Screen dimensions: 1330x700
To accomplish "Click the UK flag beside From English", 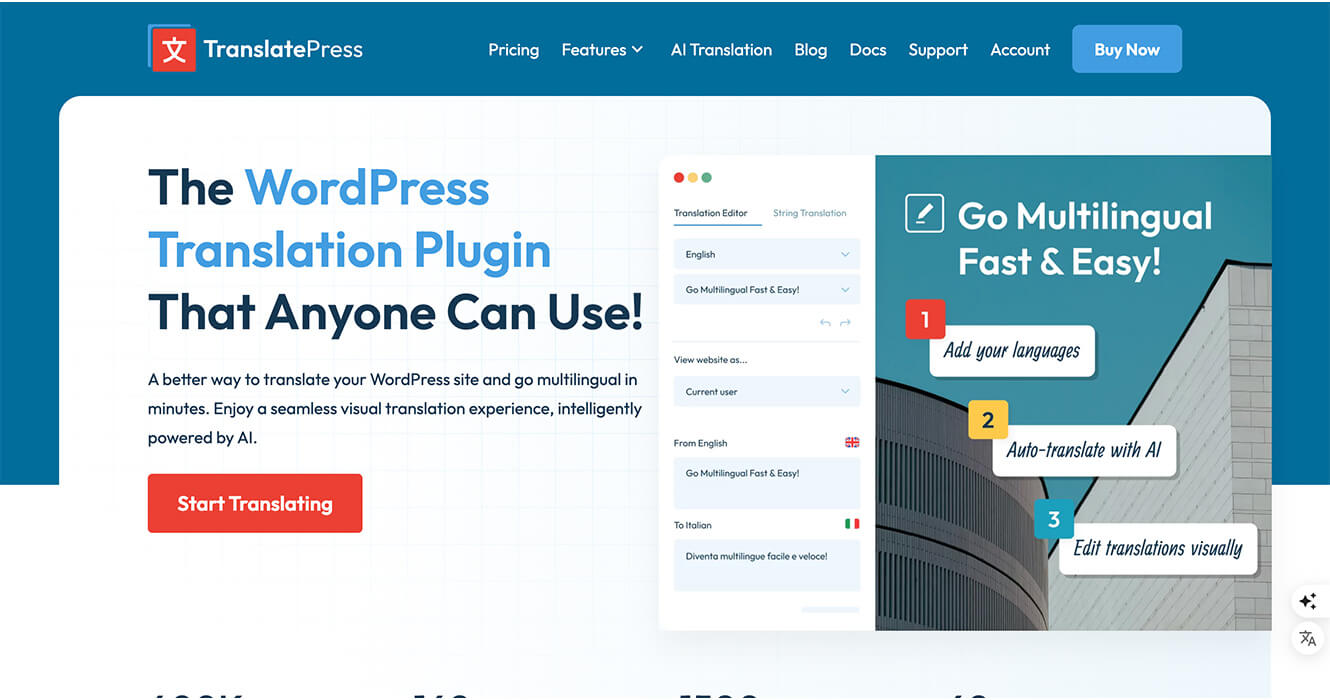I will coord(852,442).
